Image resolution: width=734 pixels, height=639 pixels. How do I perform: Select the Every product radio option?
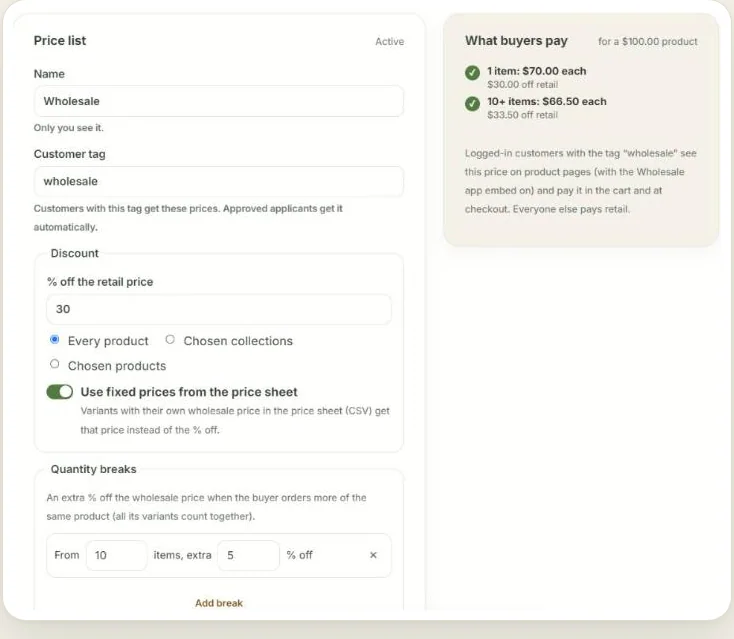point(54,339)
